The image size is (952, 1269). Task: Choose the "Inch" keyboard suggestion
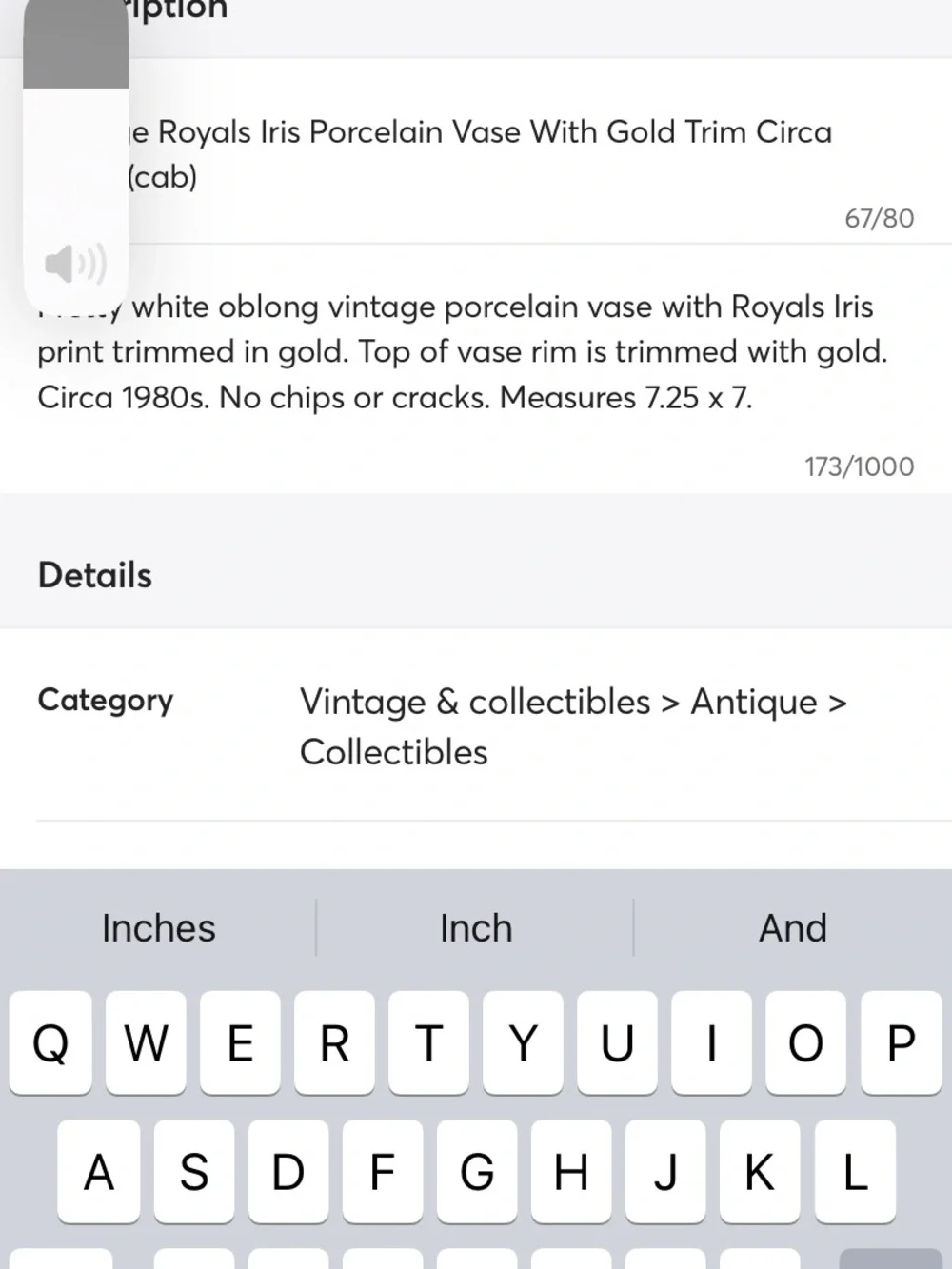(476, 928)
